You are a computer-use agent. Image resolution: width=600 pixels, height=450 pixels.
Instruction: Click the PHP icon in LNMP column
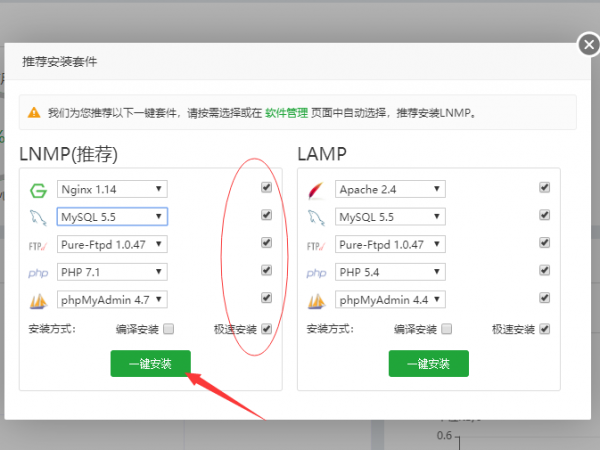[39, 272]
